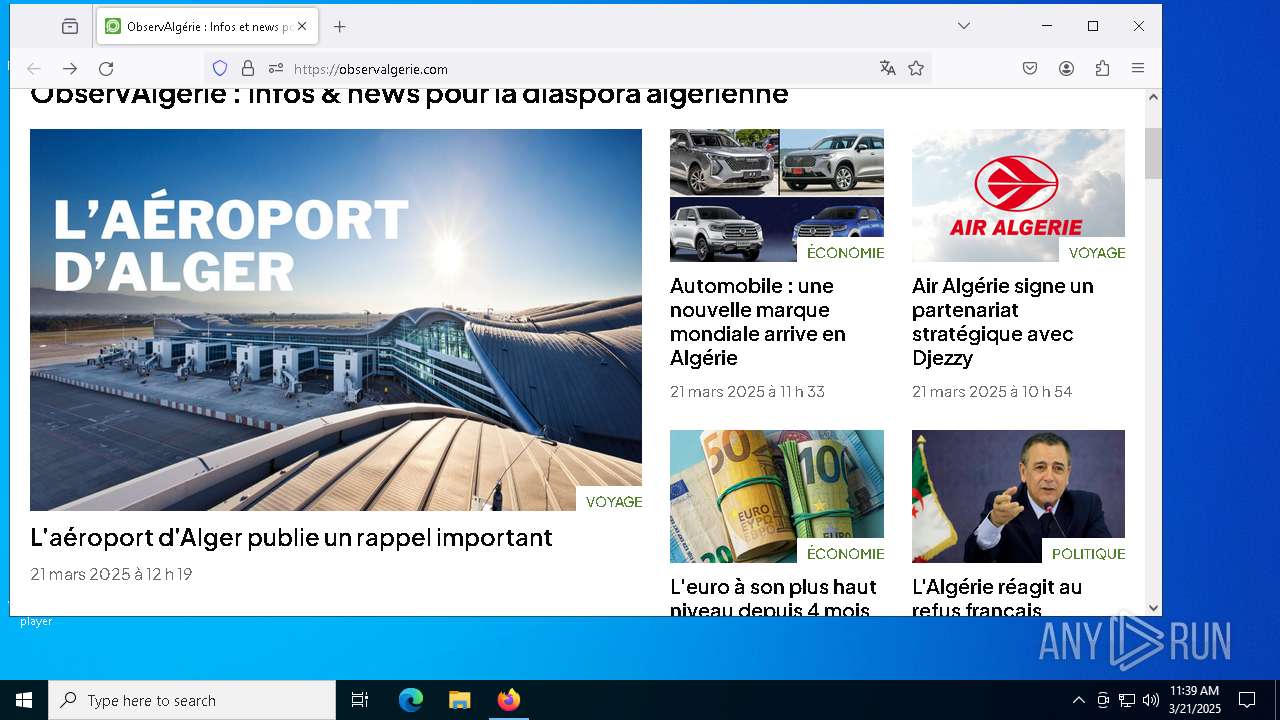Close the ObservAlgérie browser tab
Image resolution: width=1280 pixels, height=720 pixels.
point(302,27)
